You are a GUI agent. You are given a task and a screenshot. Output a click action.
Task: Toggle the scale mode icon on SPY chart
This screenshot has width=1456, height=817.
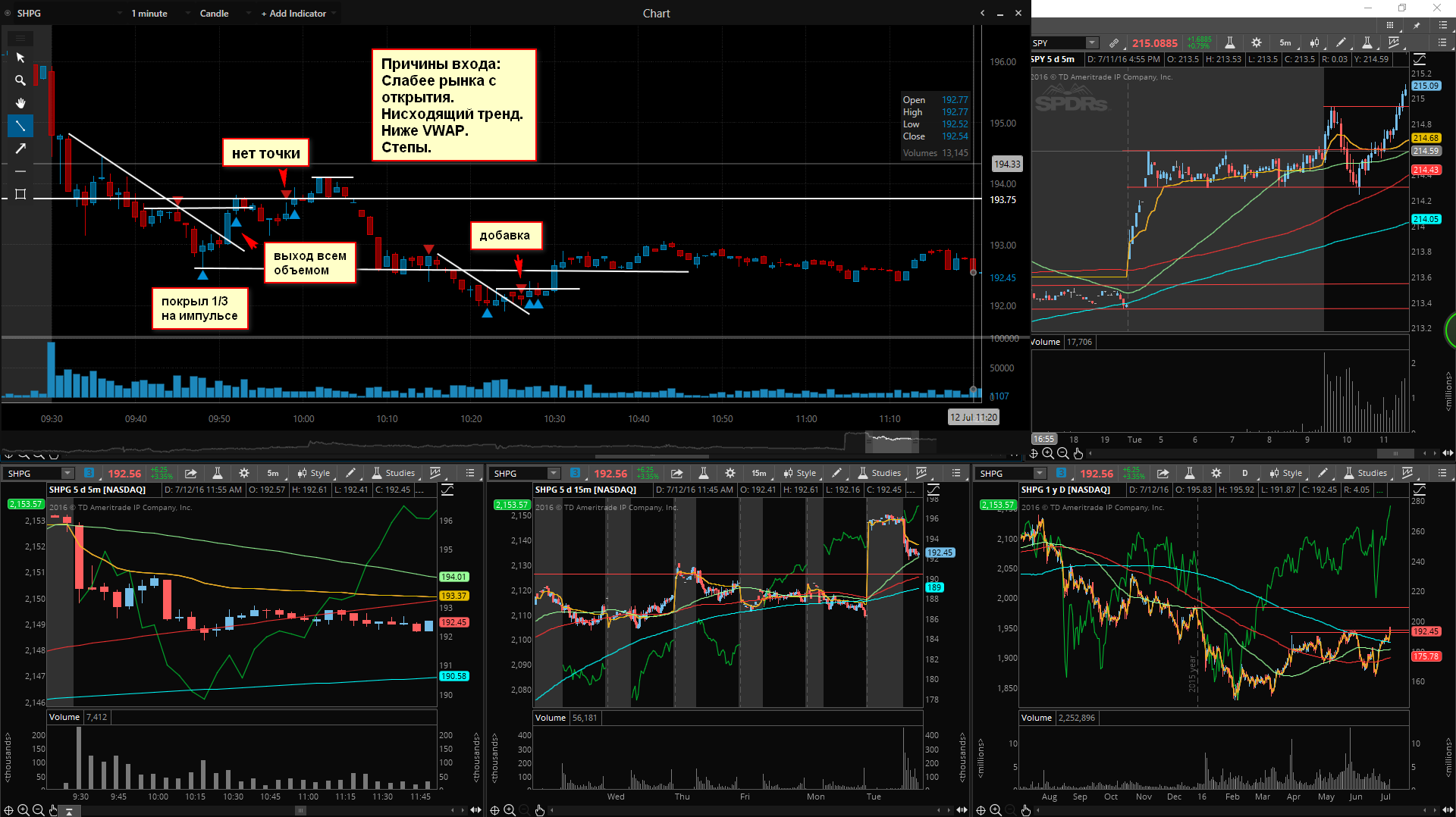(x=1420, y=59)
